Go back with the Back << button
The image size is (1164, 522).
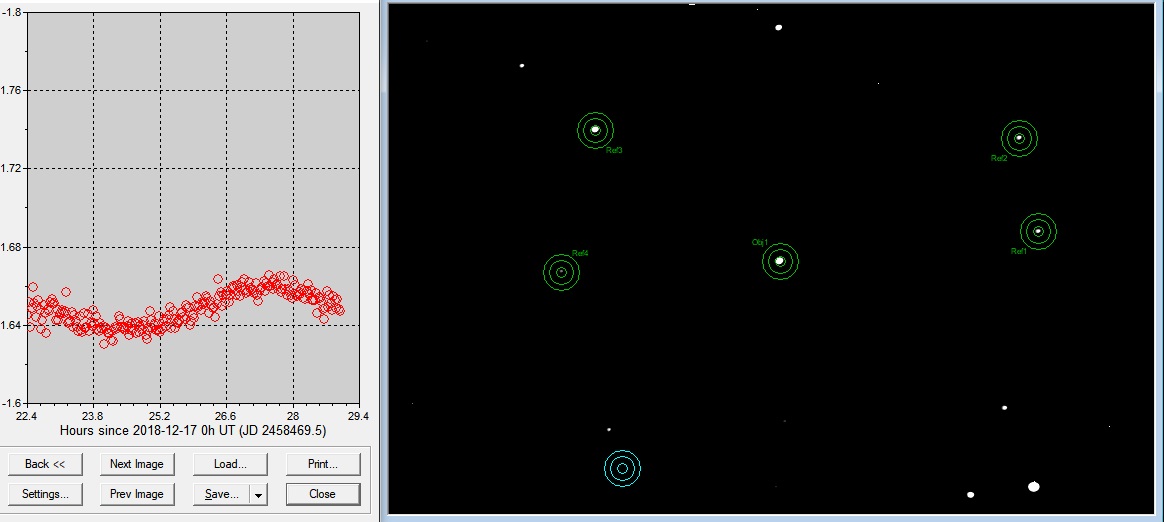45,464
